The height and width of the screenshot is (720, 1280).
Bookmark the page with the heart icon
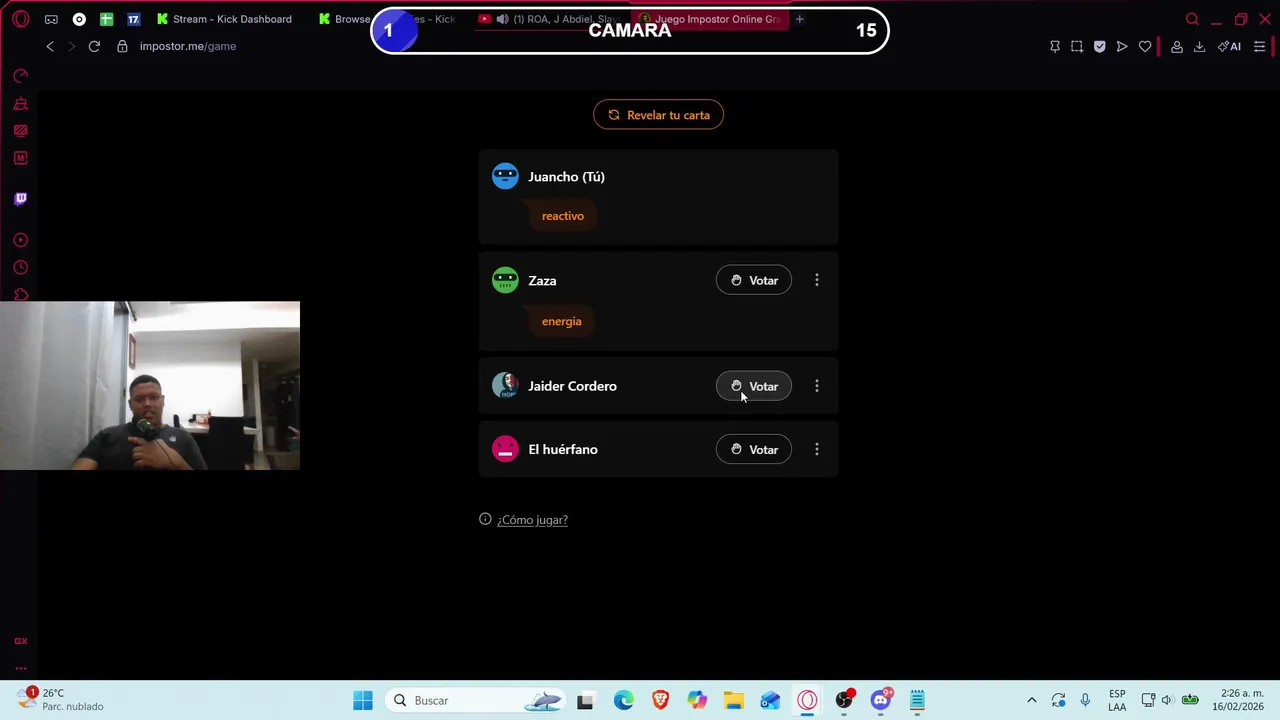tap(1145, 46)
